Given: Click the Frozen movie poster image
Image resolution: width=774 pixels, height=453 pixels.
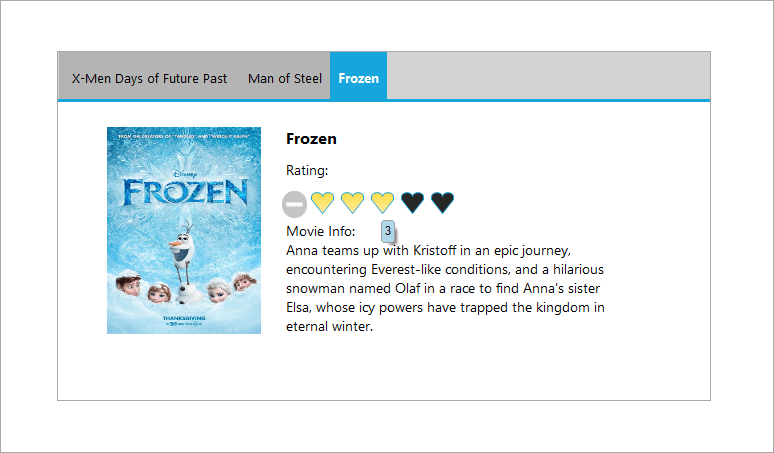Looking at the screenshot, I should pyautogui.click(x=184, y=231).
